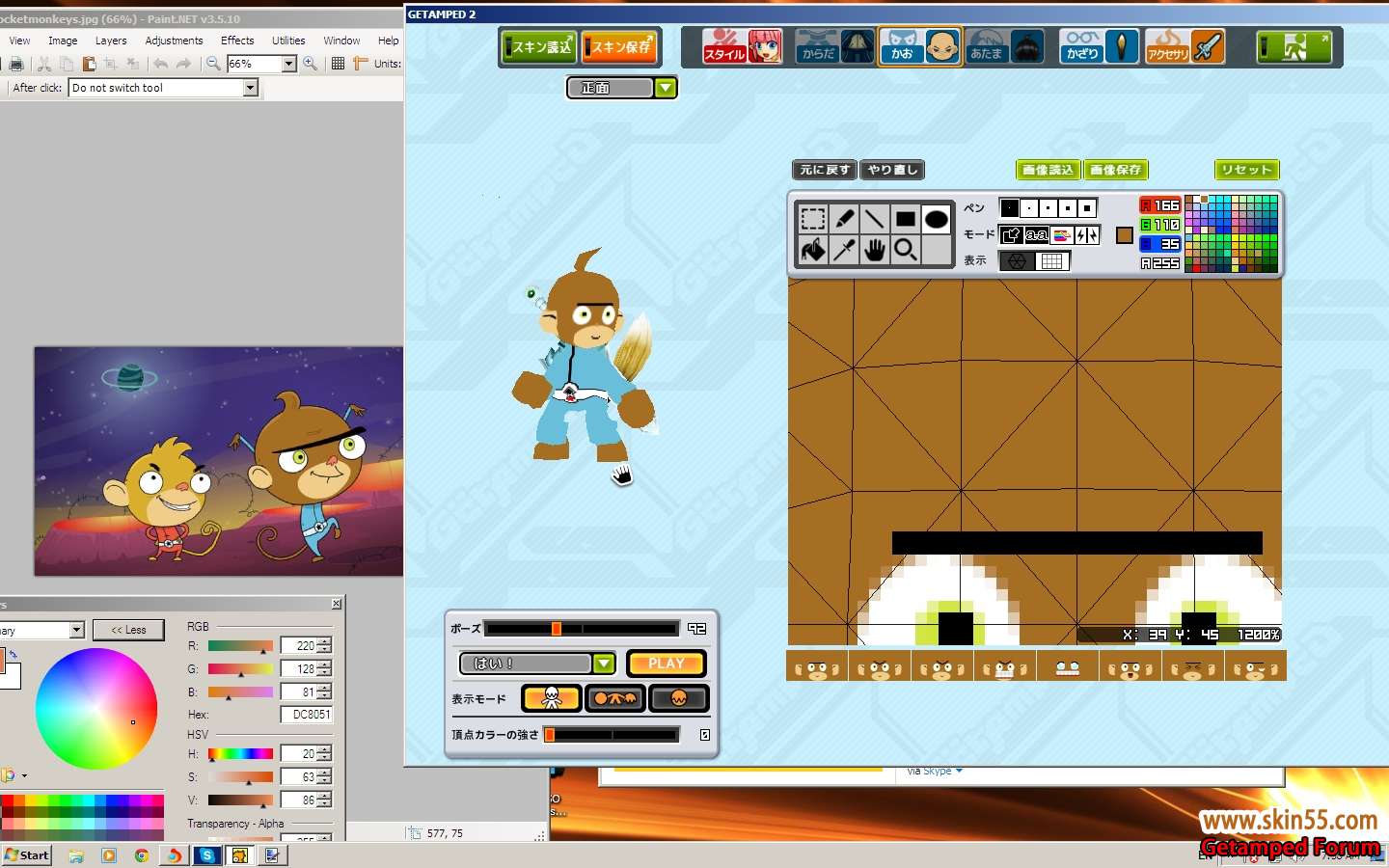Click Zoom In magnifier in Paint.NET

310,64
